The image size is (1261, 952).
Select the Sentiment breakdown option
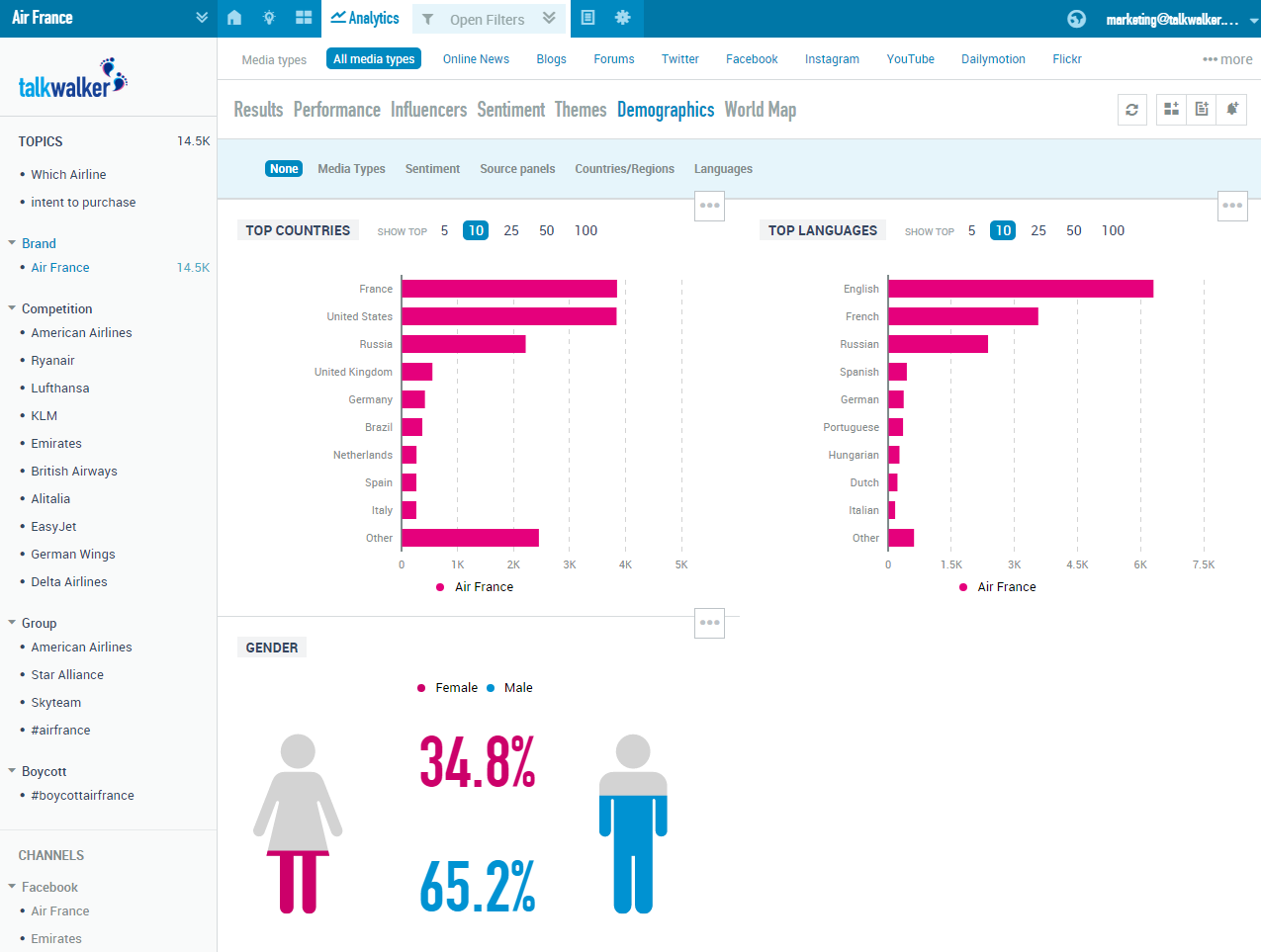(x=432, y=169)
